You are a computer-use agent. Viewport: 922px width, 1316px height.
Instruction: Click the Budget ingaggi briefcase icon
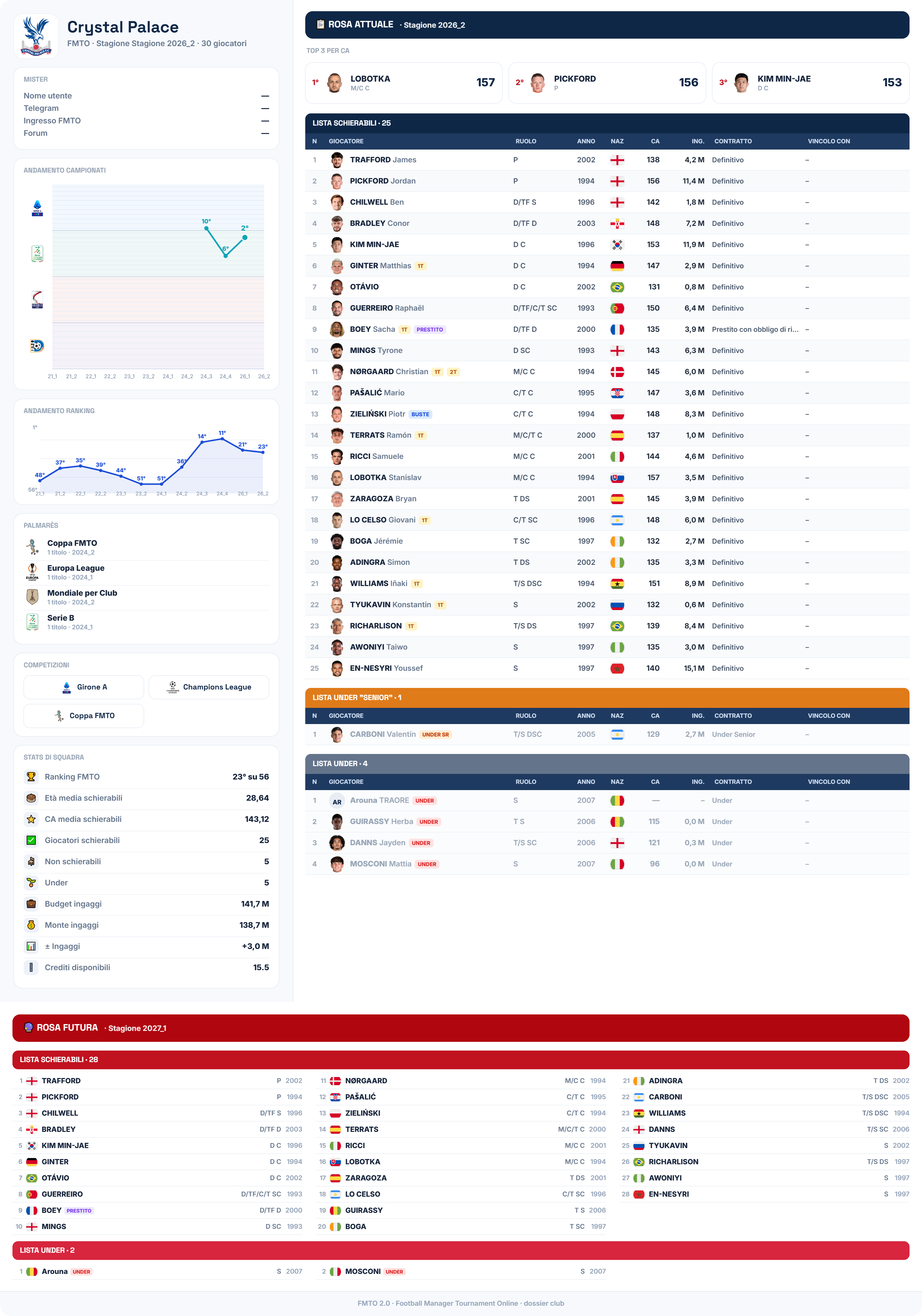pyautogui.click(x=31, y=904)
